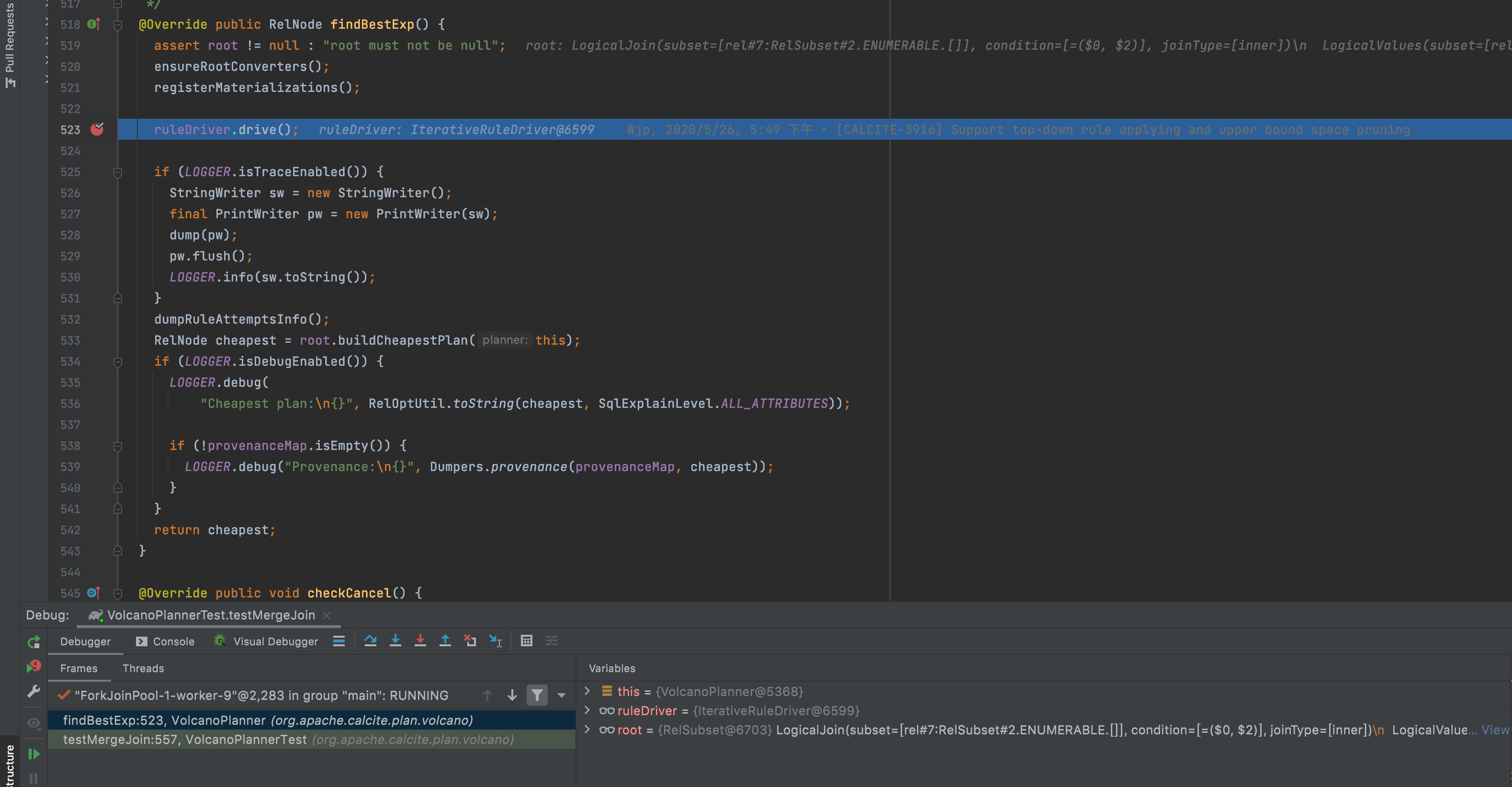1512x787 pixels.
Task: Toggle the breakpoint on line 523
Action: [97, 129]
